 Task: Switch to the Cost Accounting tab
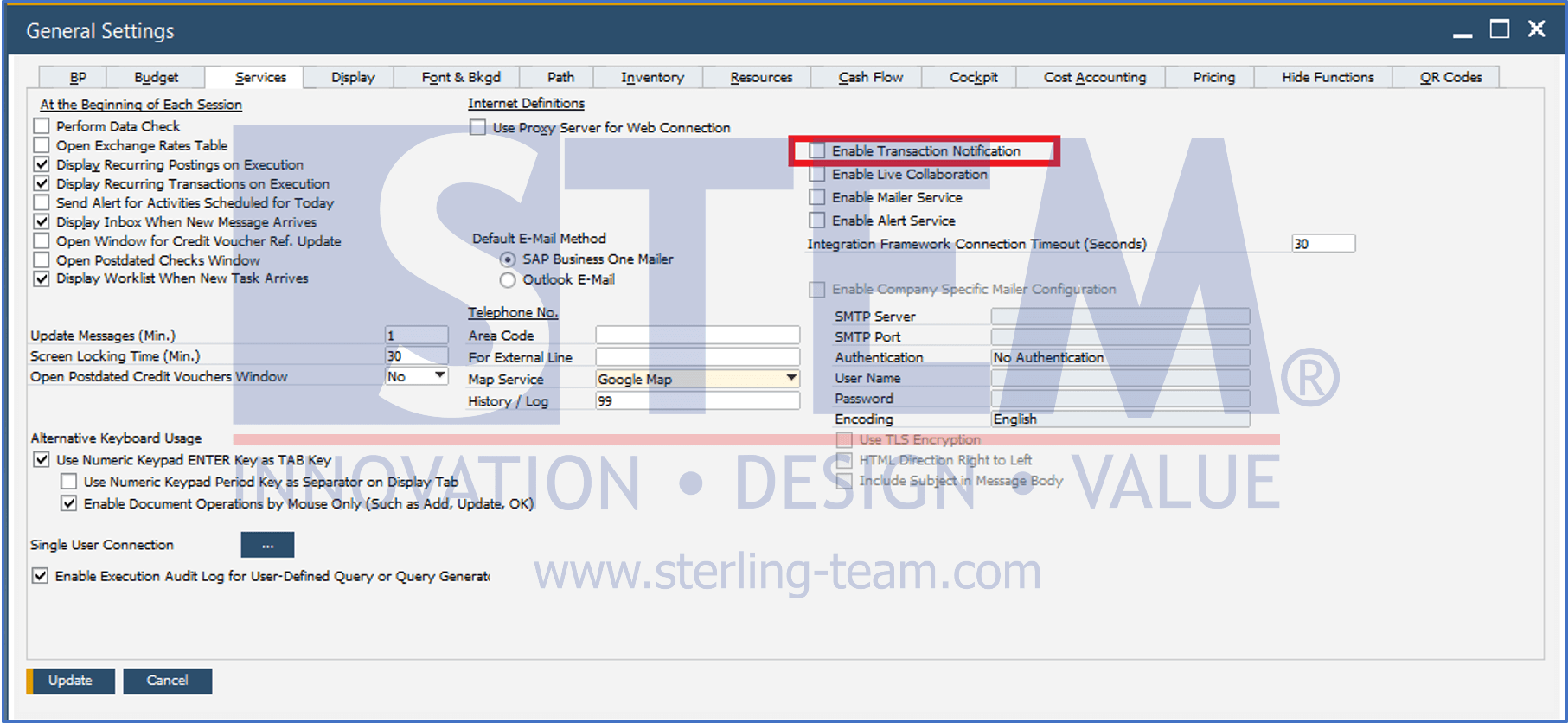(1094, 77)
